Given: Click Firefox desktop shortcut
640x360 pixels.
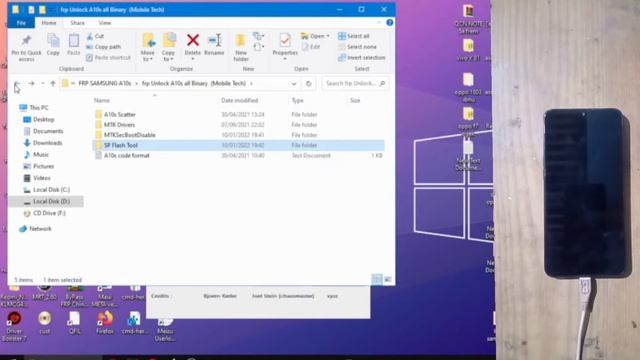Looking at the screenshot, I should [x=105, y=323].
